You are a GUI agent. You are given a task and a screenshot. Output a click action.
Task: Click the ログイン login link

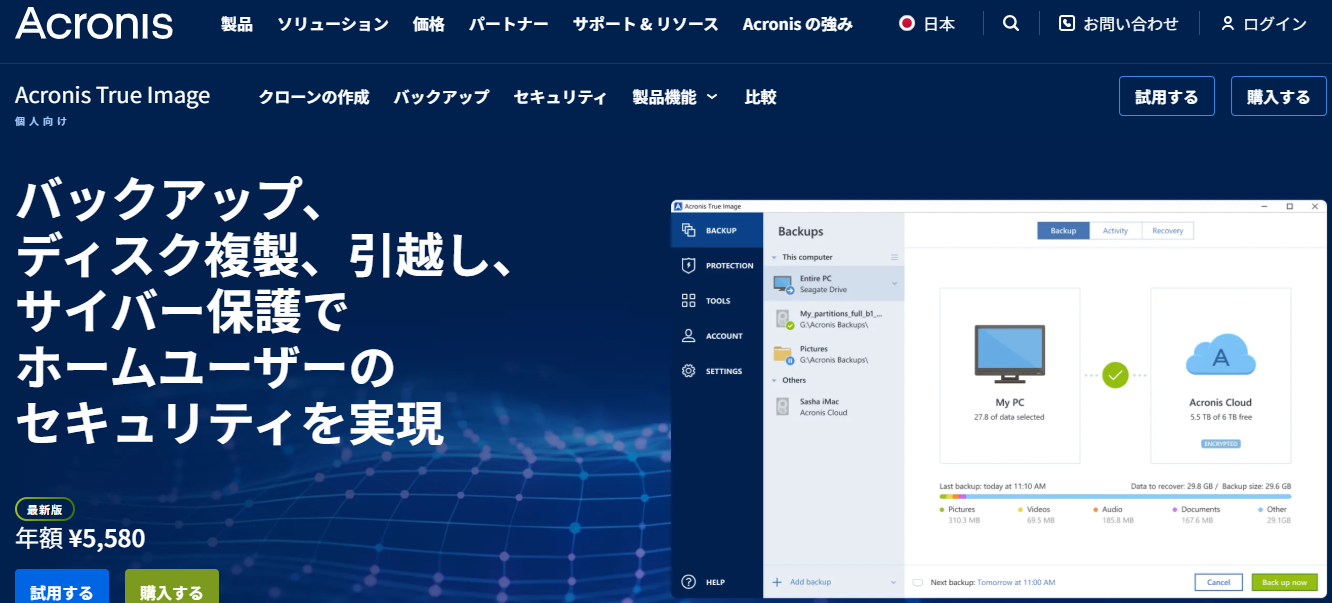1264,24
